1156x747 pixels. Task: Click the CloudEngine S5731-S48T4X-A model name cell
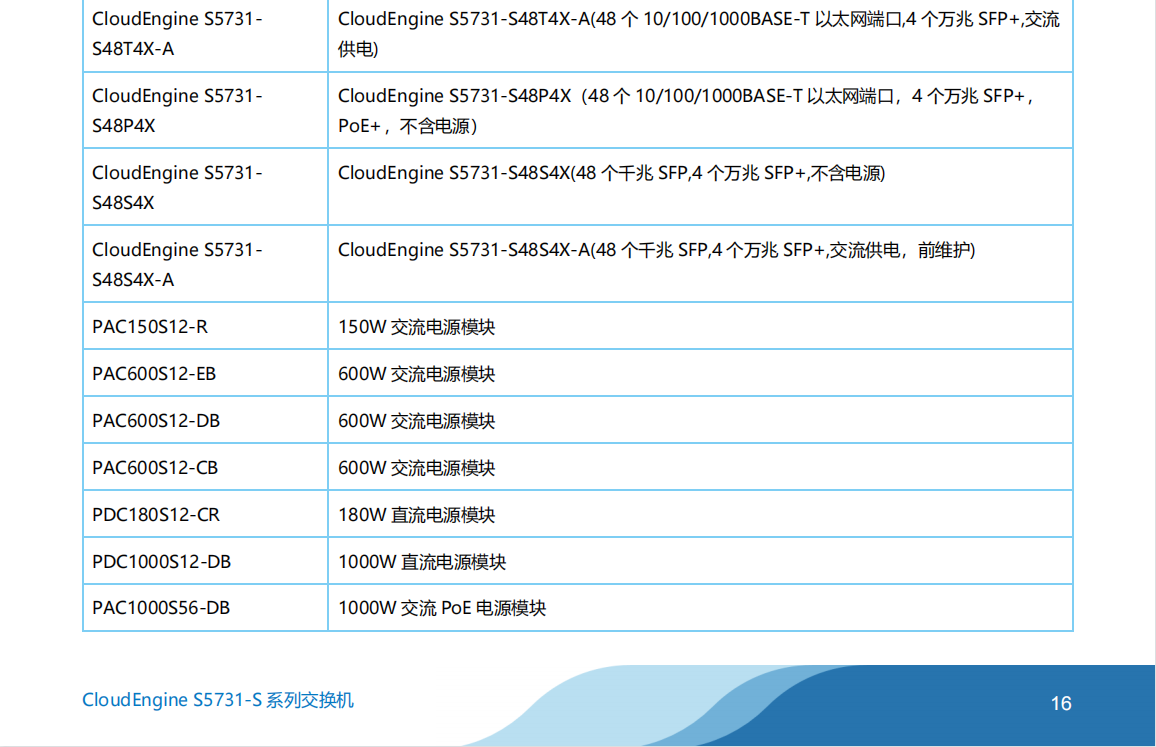[x=177, y=33]
